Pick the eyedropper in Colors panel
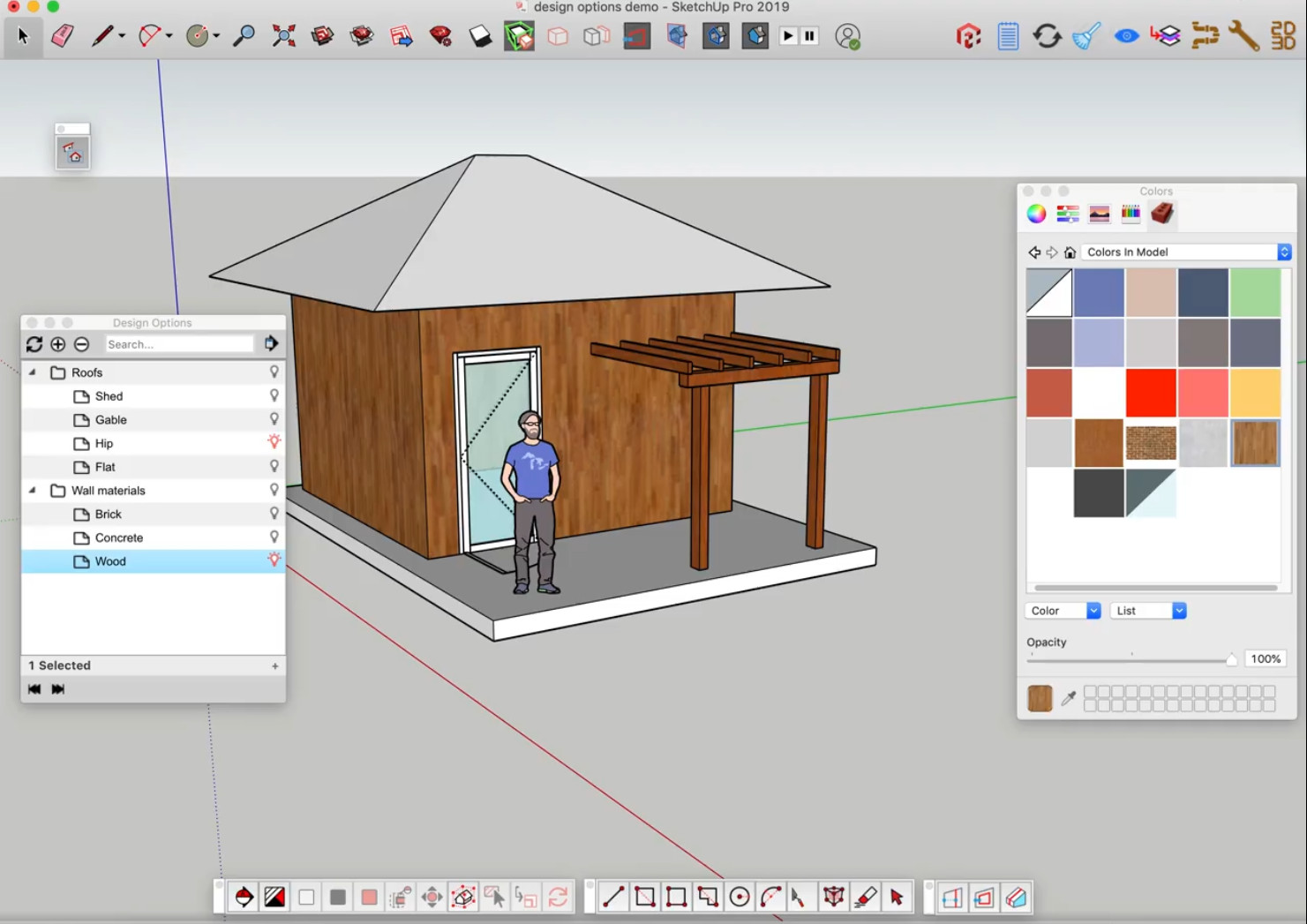 1068,698
